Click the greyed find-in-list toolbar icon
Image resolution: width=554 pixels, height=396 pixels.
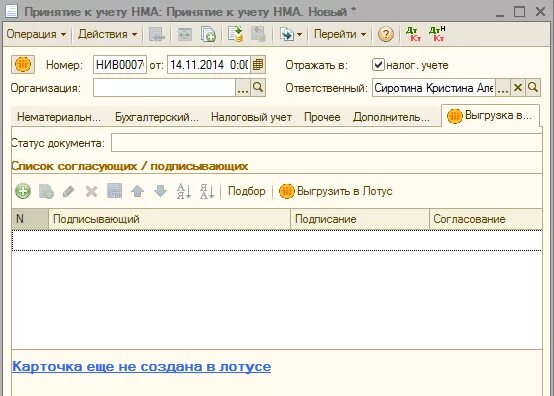tap(157, 35)
